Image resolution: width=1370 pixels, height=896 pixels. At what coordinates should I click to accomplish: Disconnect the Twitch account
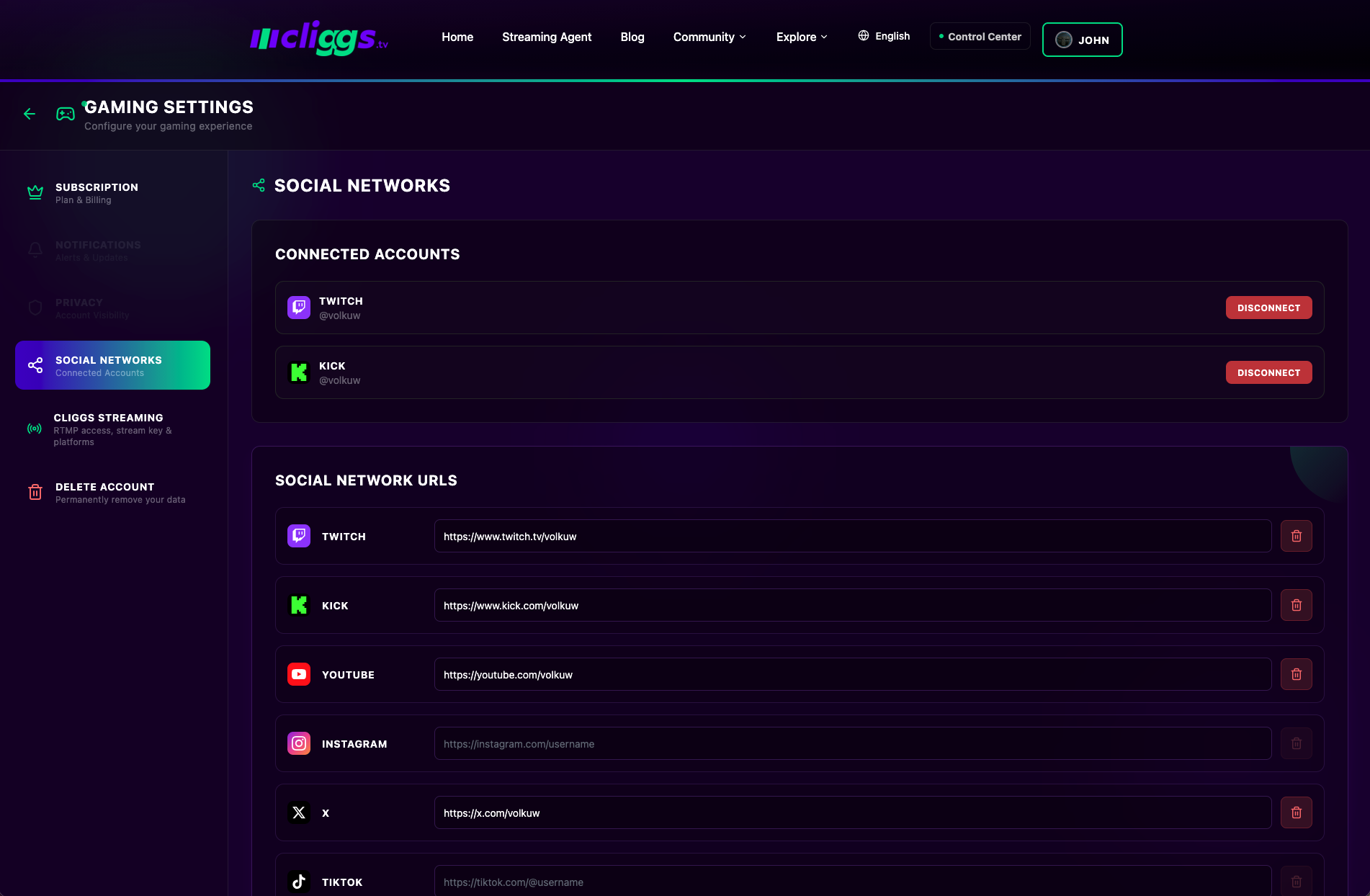1268,308
